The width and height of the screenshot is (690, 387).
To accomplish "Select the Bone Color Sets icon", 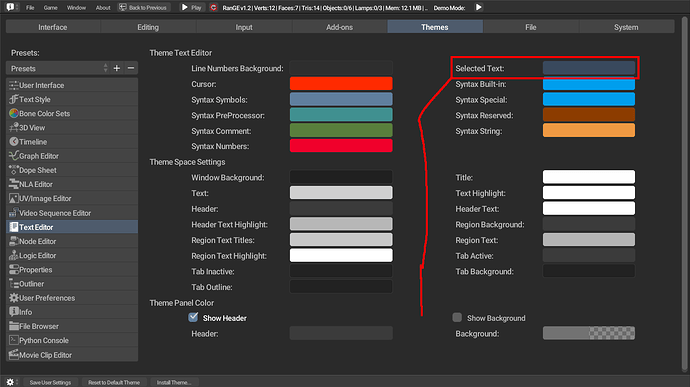I will pos(14,113).
